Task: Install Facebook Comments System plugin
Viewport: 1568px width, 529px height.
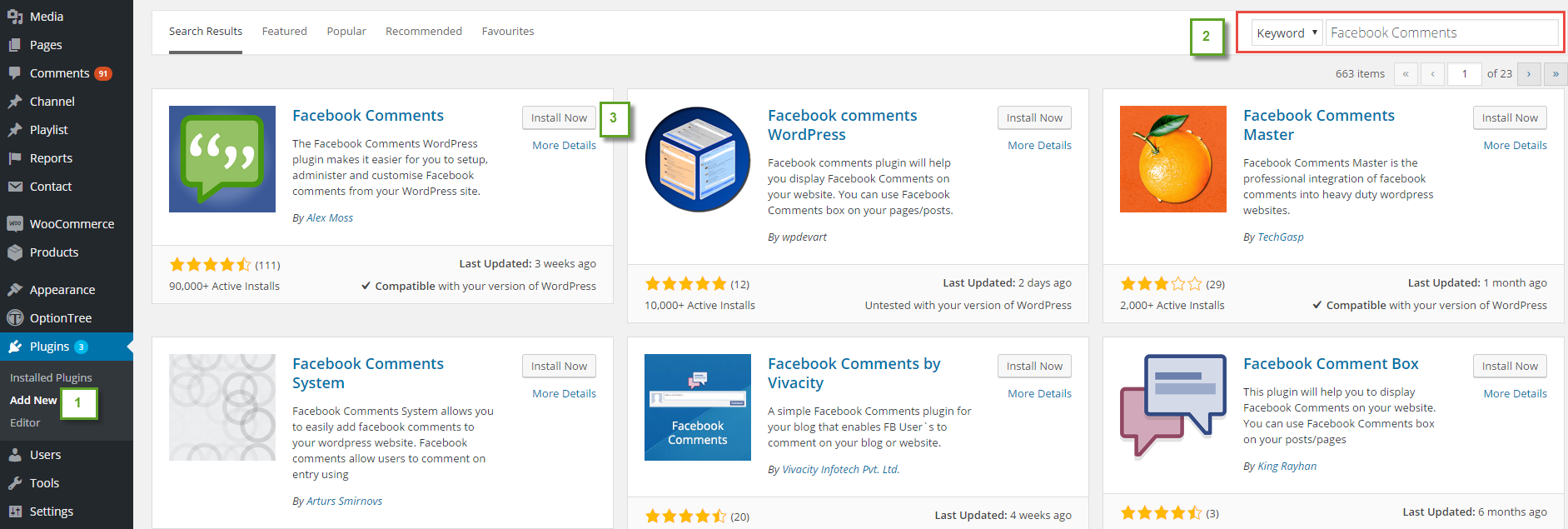Action: click(x=560, y=367)
